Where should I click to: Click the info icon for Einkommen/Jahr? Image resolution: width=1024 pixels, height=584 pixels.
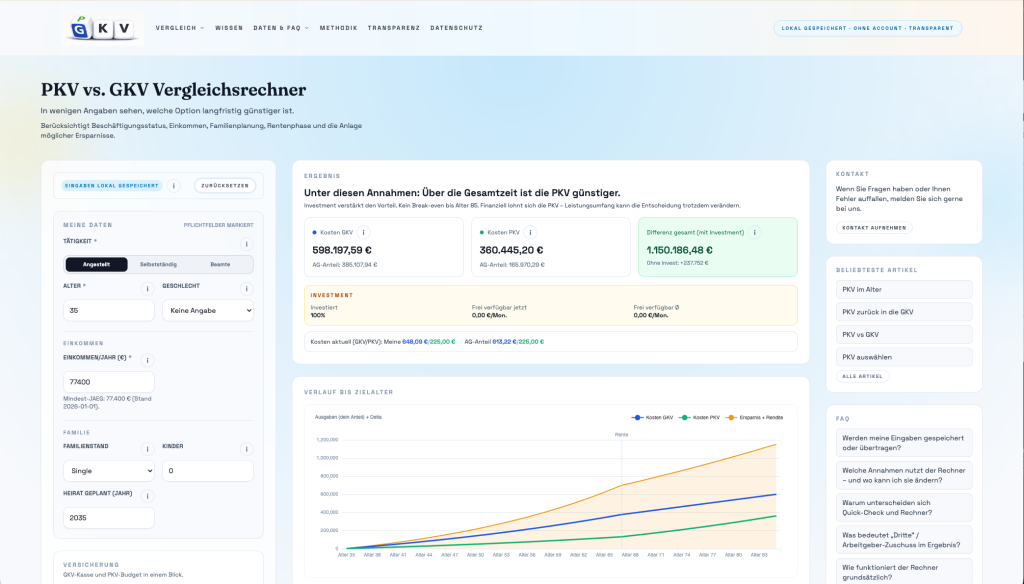coord(147,360)
